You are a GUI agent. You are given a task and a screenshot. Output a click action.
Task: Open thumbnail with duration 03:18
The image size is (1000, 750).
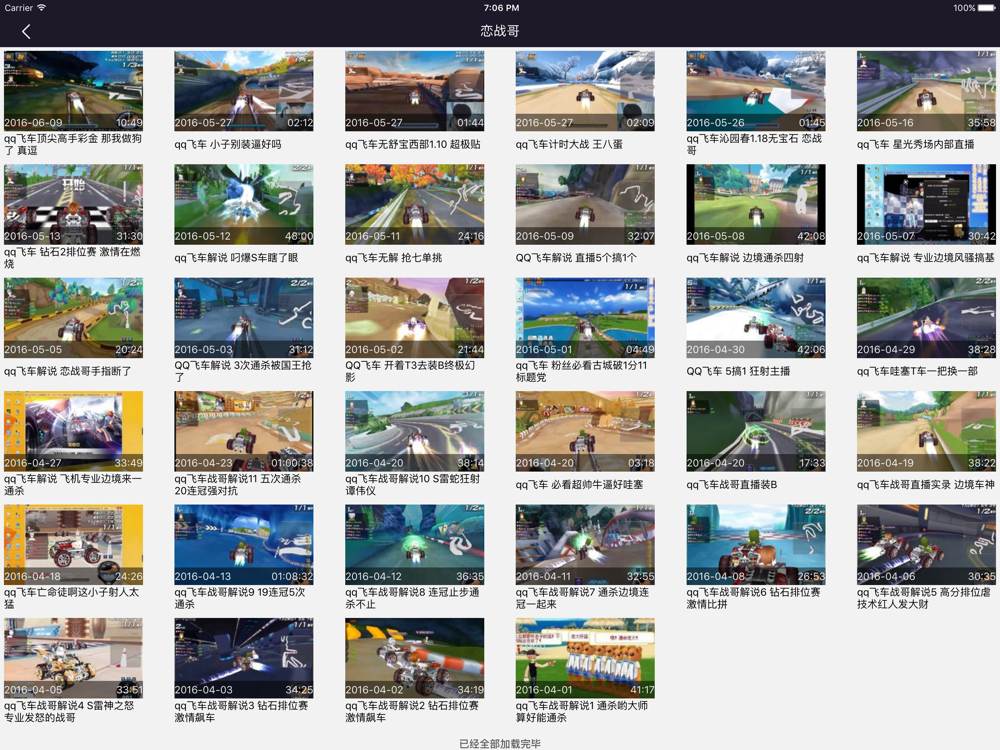585,431
